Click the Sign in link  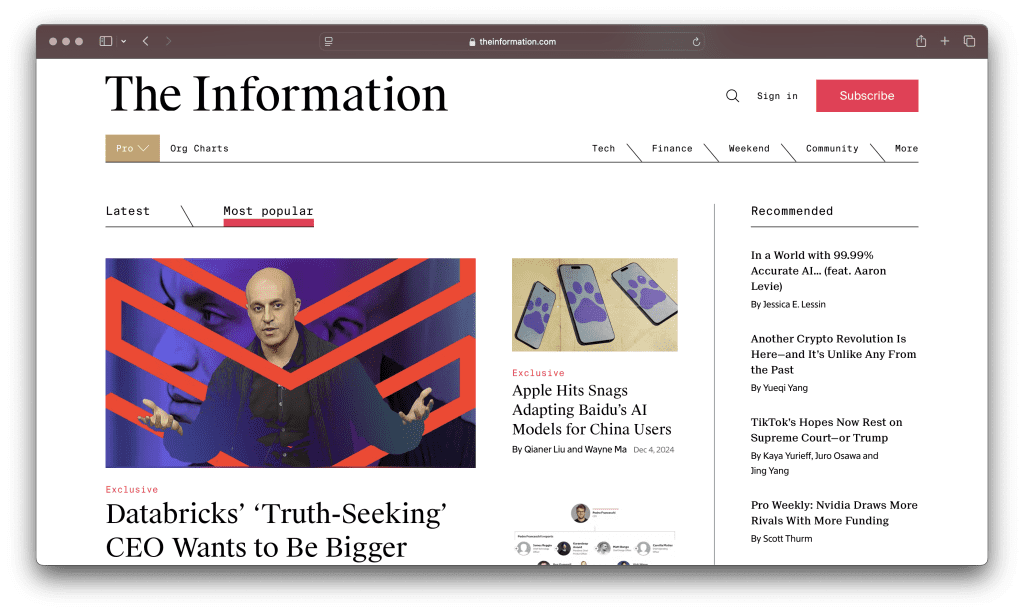point(776,96)
